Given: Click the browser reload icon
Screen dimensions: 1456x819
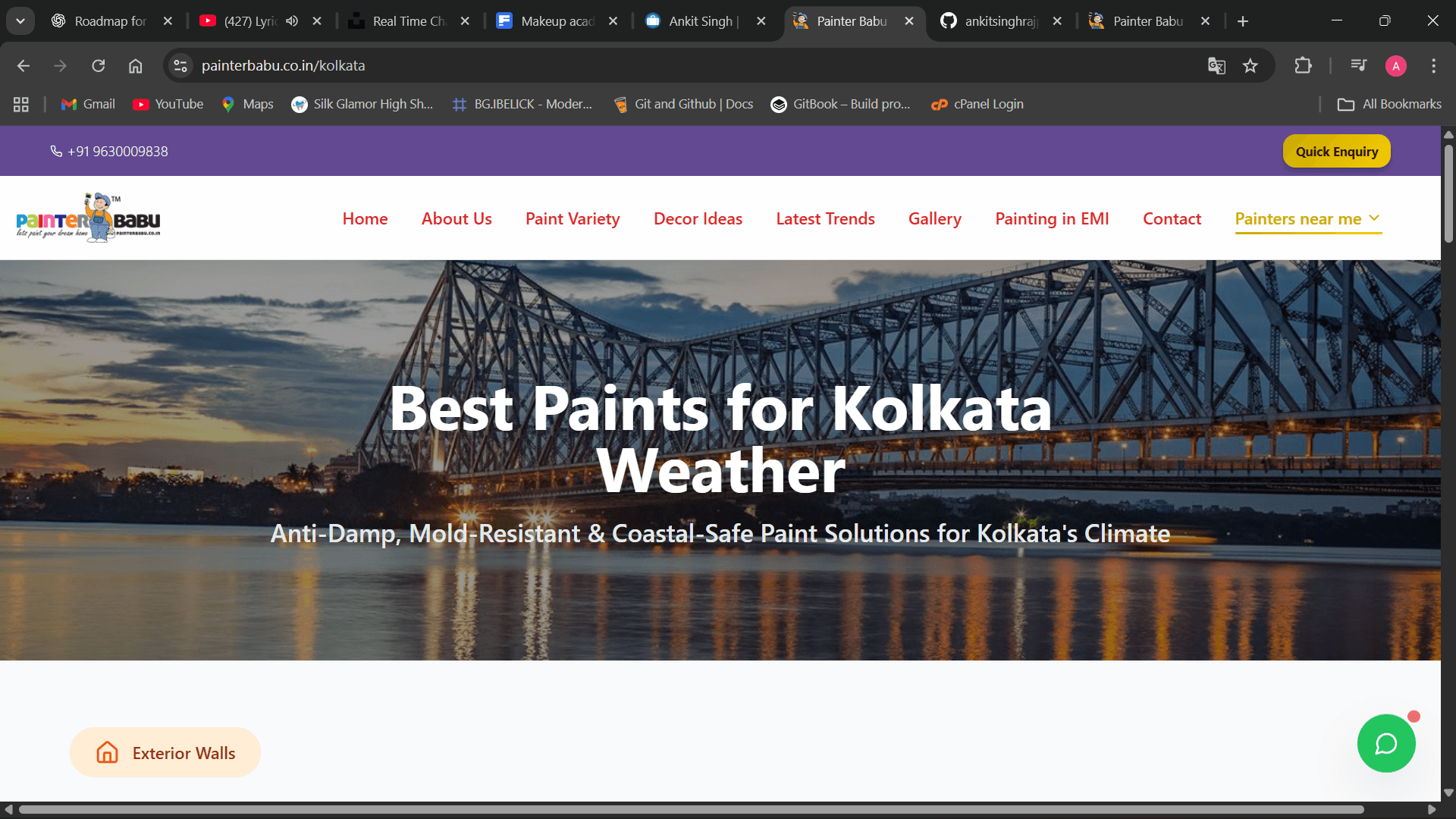Looking at the screenshot, I should [99, 66].
